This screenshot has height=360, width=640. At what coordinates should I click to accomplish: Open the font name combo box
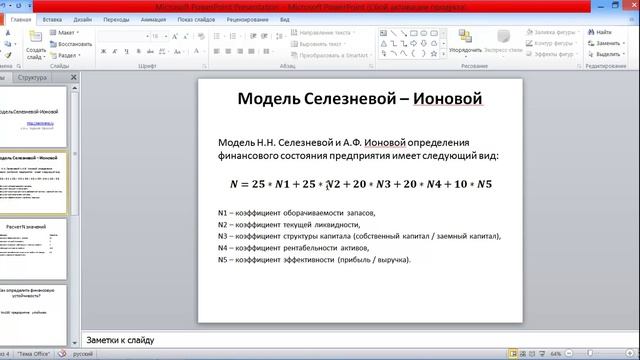coord(124,37)
